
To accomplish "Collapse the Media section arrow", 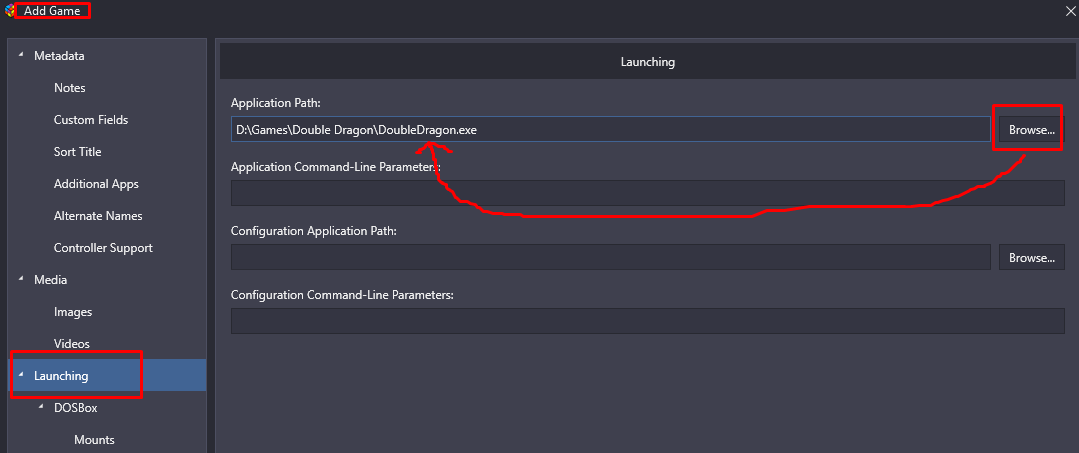I will 20,280.
